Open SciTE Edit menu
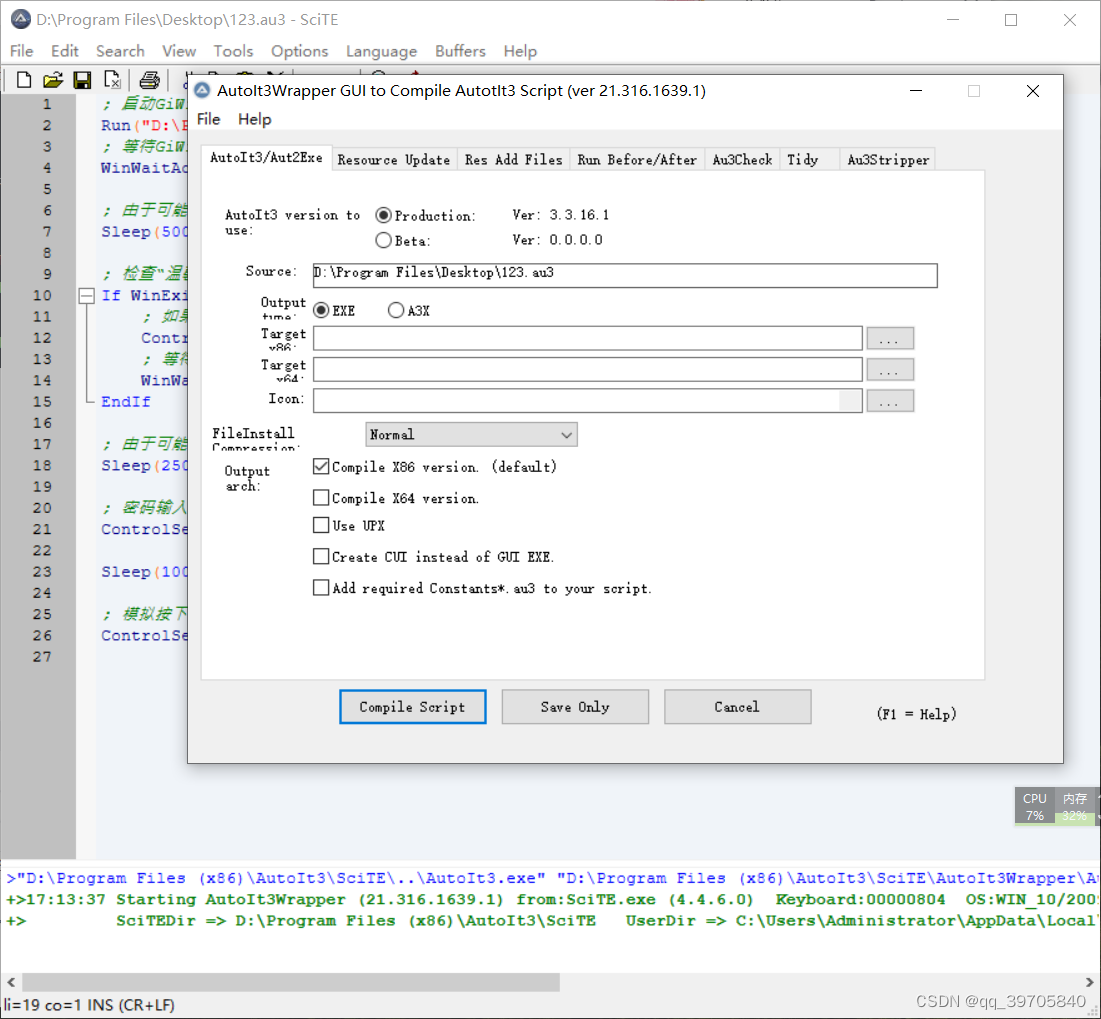1101x1019 pixels. [65, 51]
